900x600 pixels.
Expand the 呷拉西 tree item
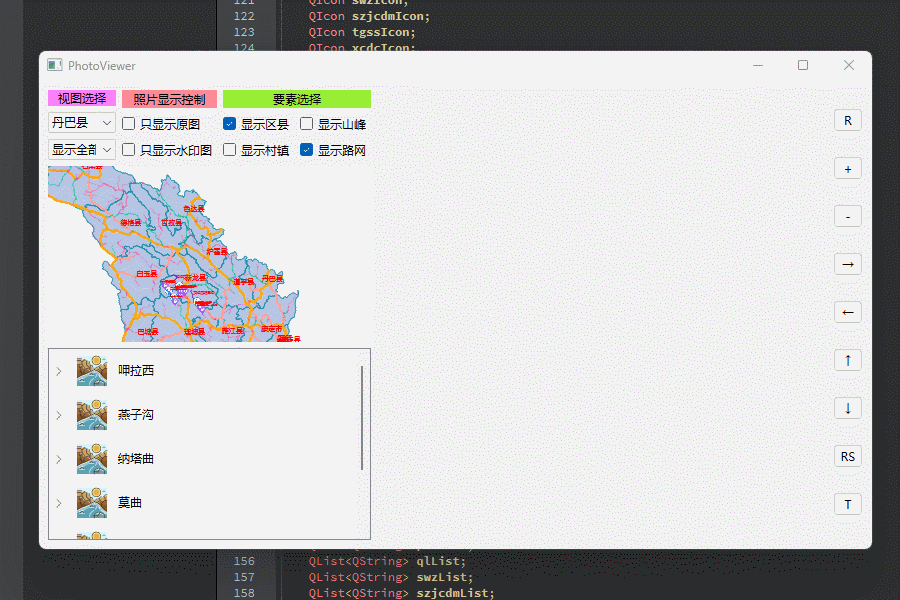point(58,370)
